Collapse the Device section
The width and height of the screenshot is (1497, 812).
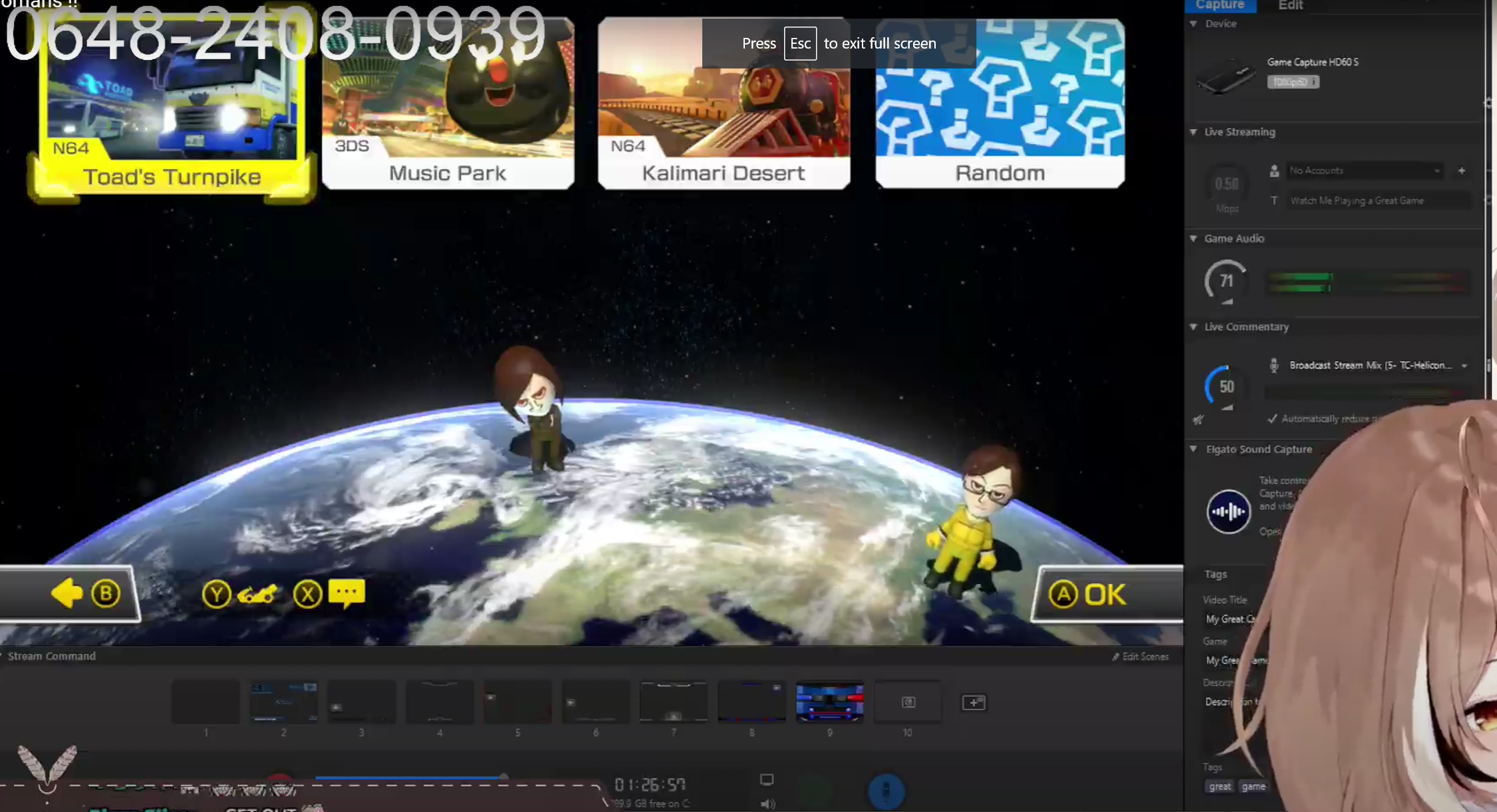click(x=1194, y=24)
